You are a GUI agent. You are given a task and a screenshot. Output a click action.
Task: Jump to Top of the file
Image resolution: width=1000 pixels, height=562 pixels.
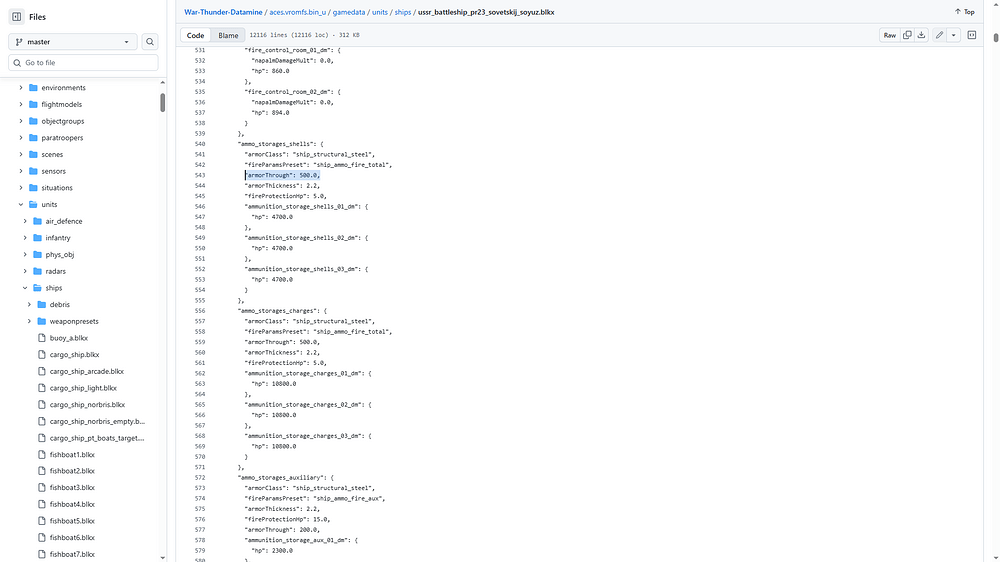click(x=964, y=12)
